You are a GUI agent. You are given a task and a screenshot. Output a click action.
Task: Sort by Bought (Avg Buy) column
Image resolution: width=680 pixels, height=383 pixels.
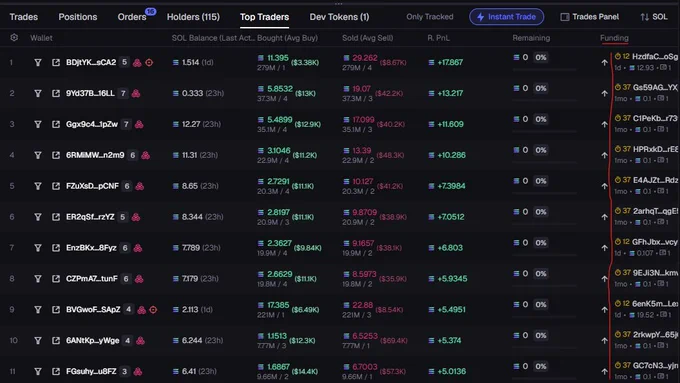click(288, 38)
